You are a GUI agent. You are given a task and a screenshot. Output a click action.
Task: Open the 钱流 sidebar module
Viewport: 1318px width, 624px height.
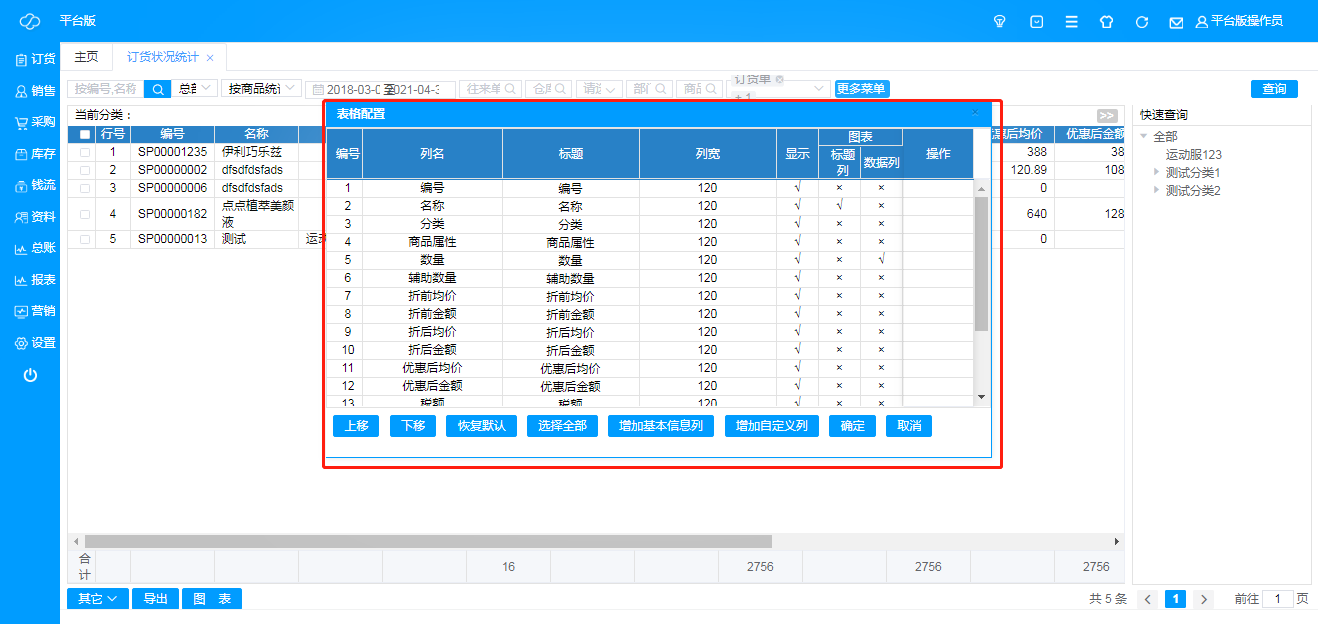pos(34,185)
